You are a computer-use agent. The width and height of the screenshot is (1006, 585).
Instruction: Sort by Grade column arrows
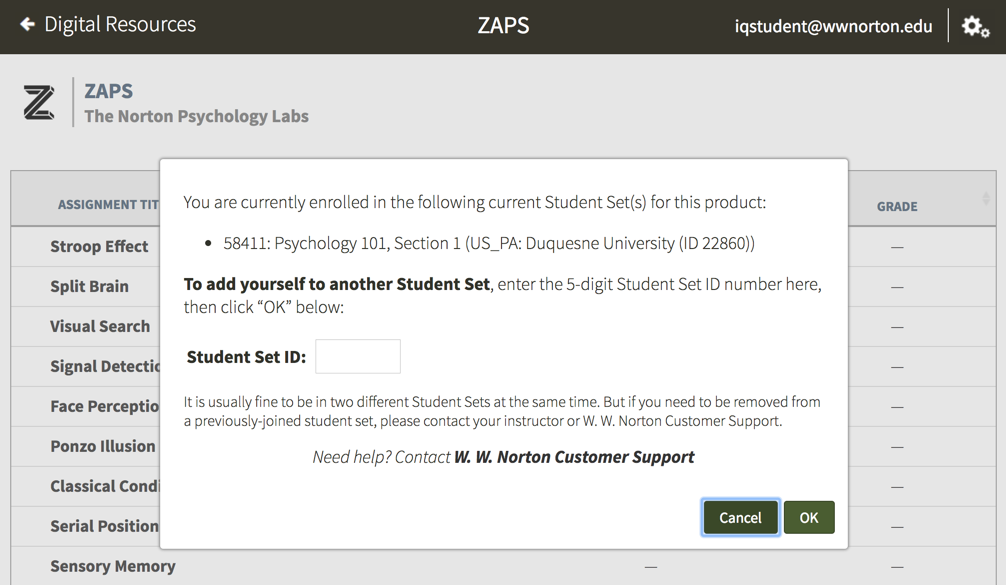tap(985, 199)
